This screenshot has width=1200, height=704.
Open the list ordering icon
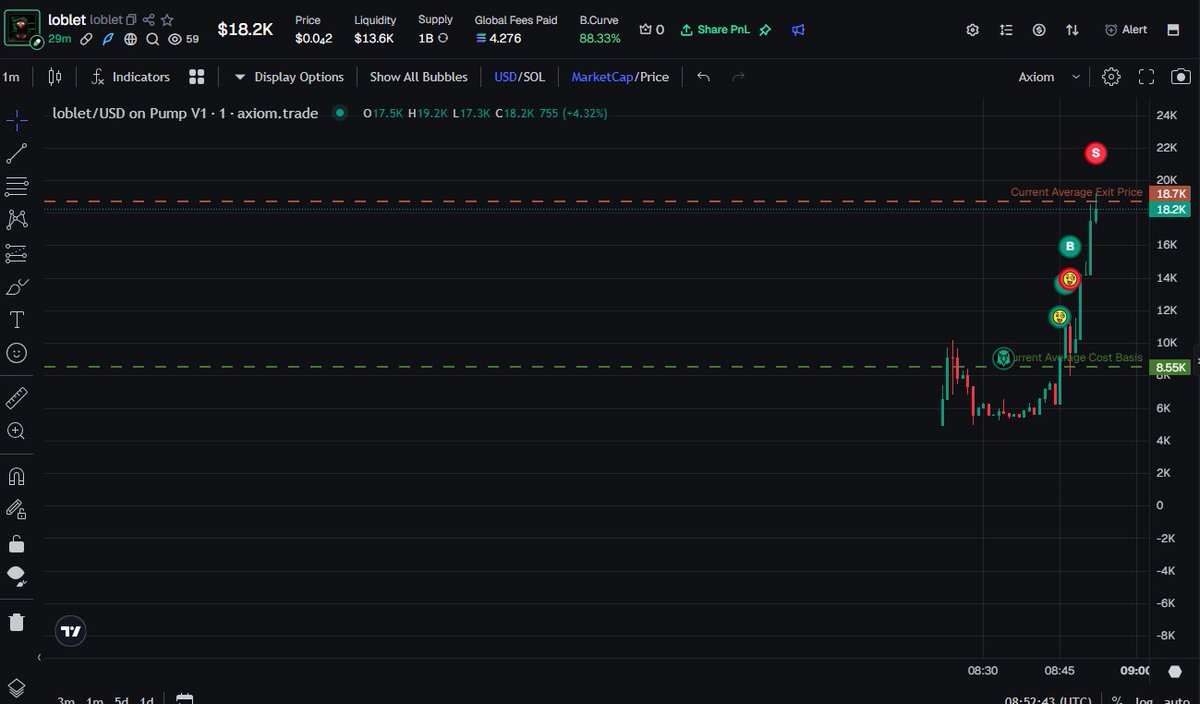tap(1006, 30)
